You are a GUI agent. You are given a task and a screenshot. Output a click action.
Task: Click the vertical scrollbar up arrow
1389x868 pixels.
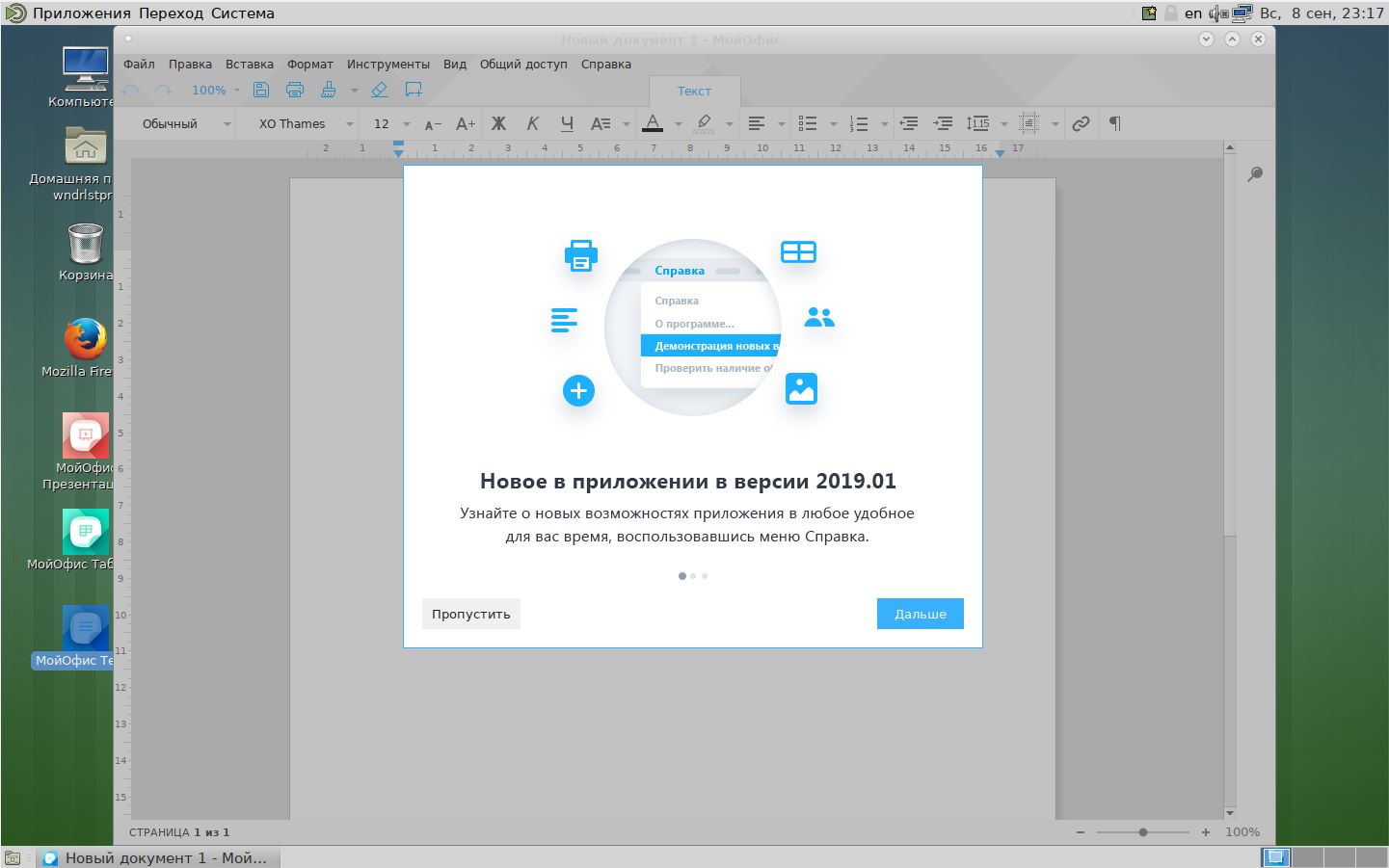pyautogui.click(x=1230, y=147)
